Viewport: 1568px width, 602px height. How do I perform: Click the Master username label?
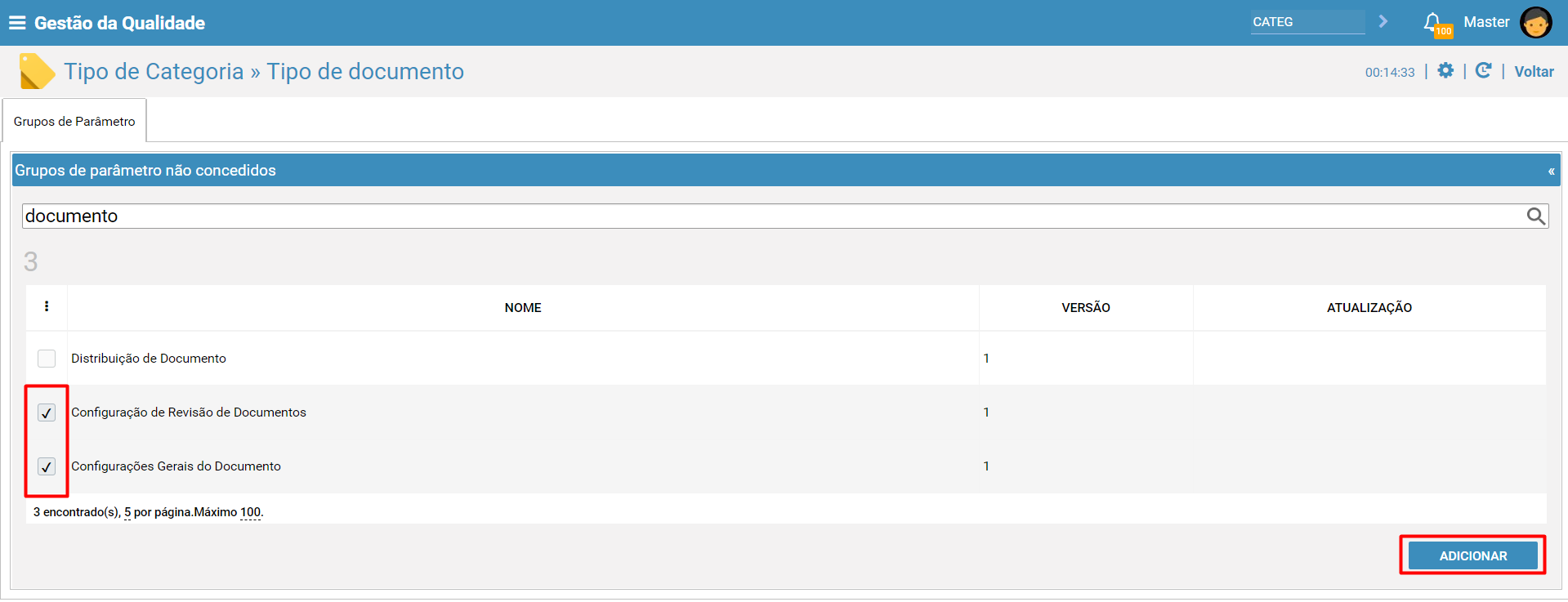[1486, 22]
